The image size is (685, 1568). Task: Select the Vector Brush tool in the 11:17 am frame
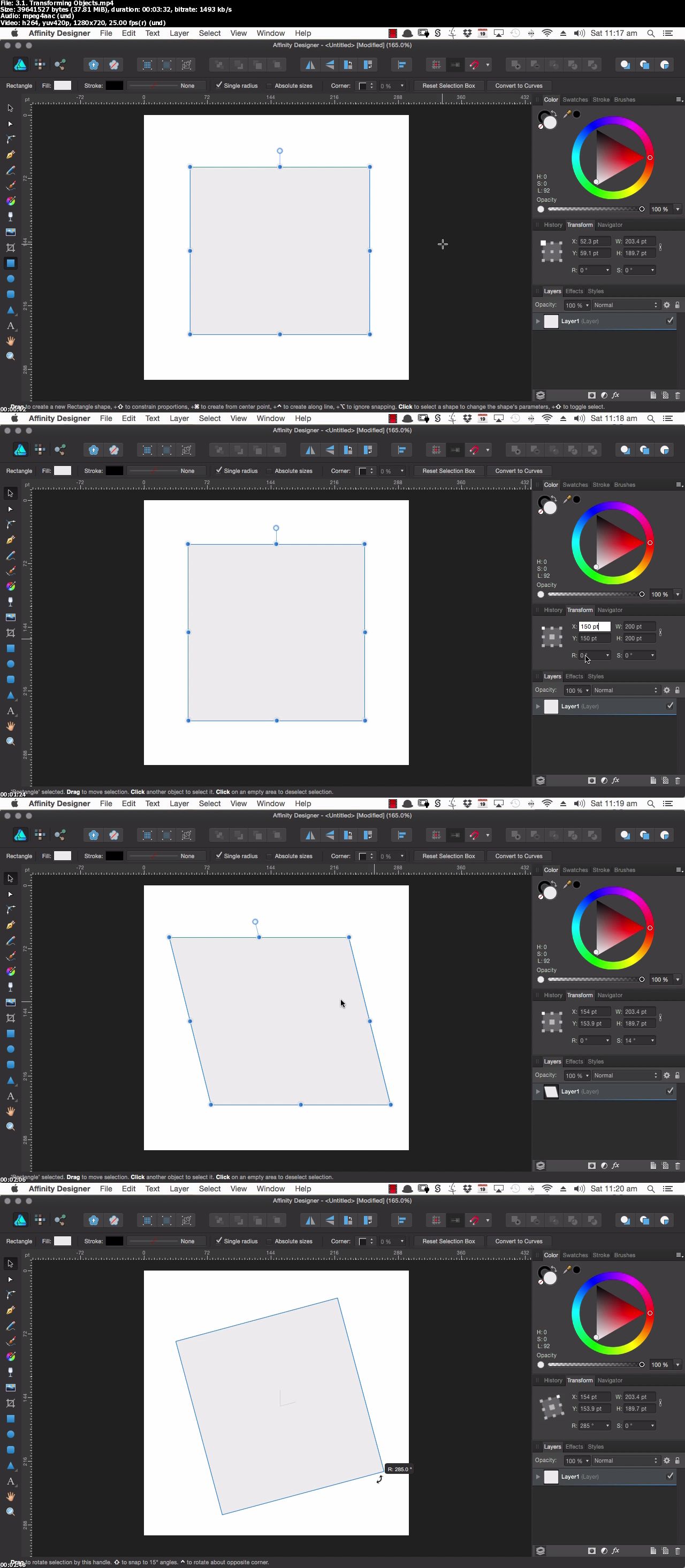click(10, 186)
